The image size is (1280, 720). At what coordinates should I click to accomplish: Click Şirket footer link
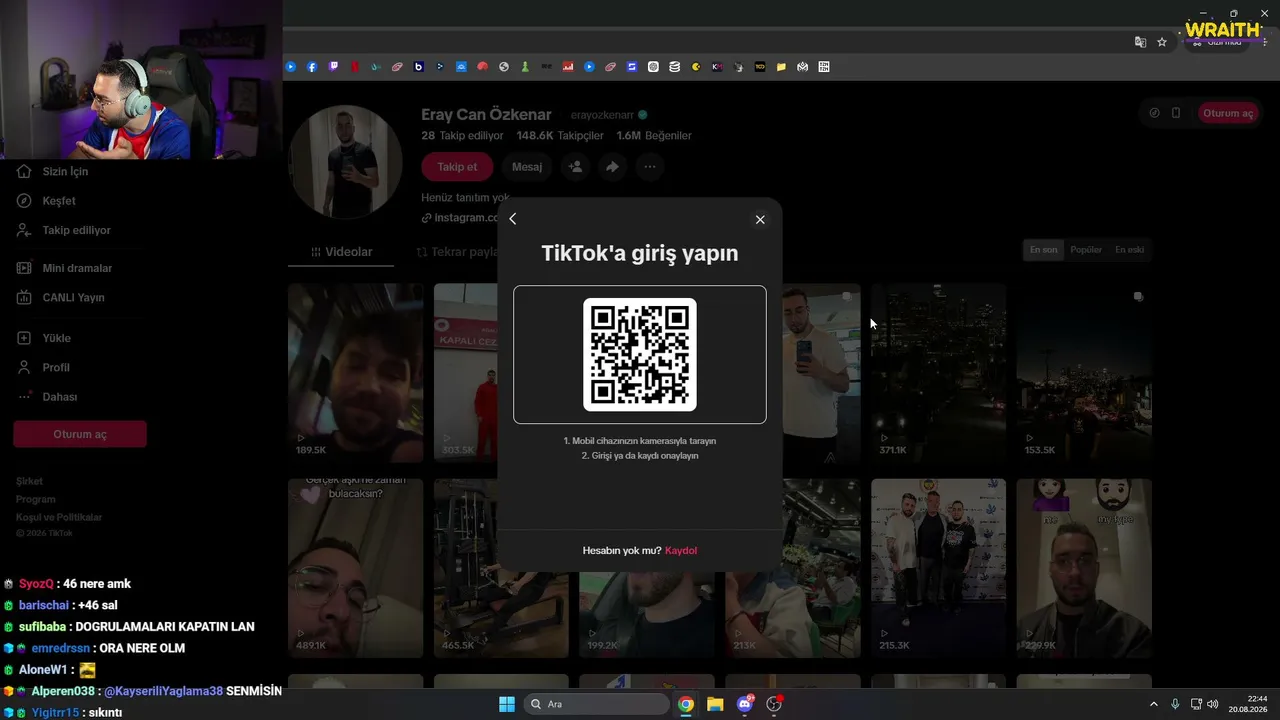click(x=29, y=481)
